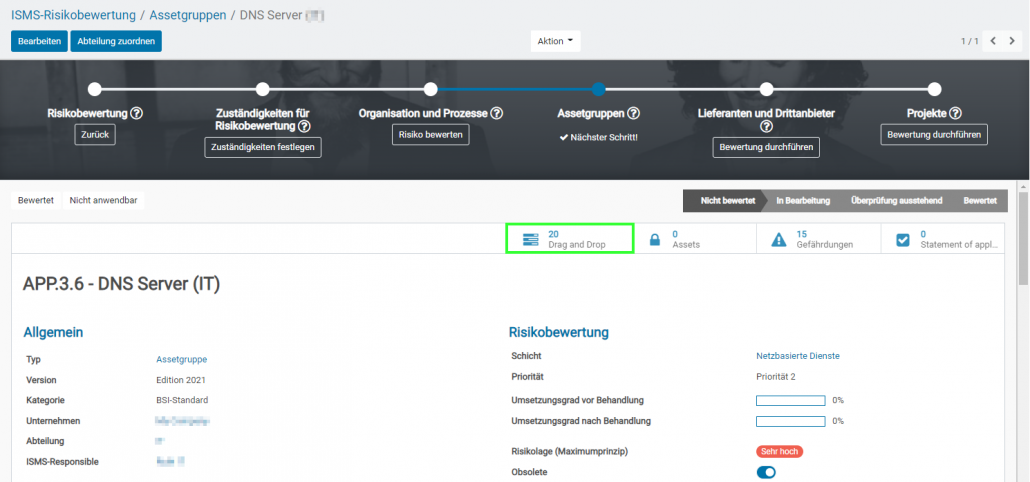
Task: Go to next record with right chevron
Action: point(1012,41)
